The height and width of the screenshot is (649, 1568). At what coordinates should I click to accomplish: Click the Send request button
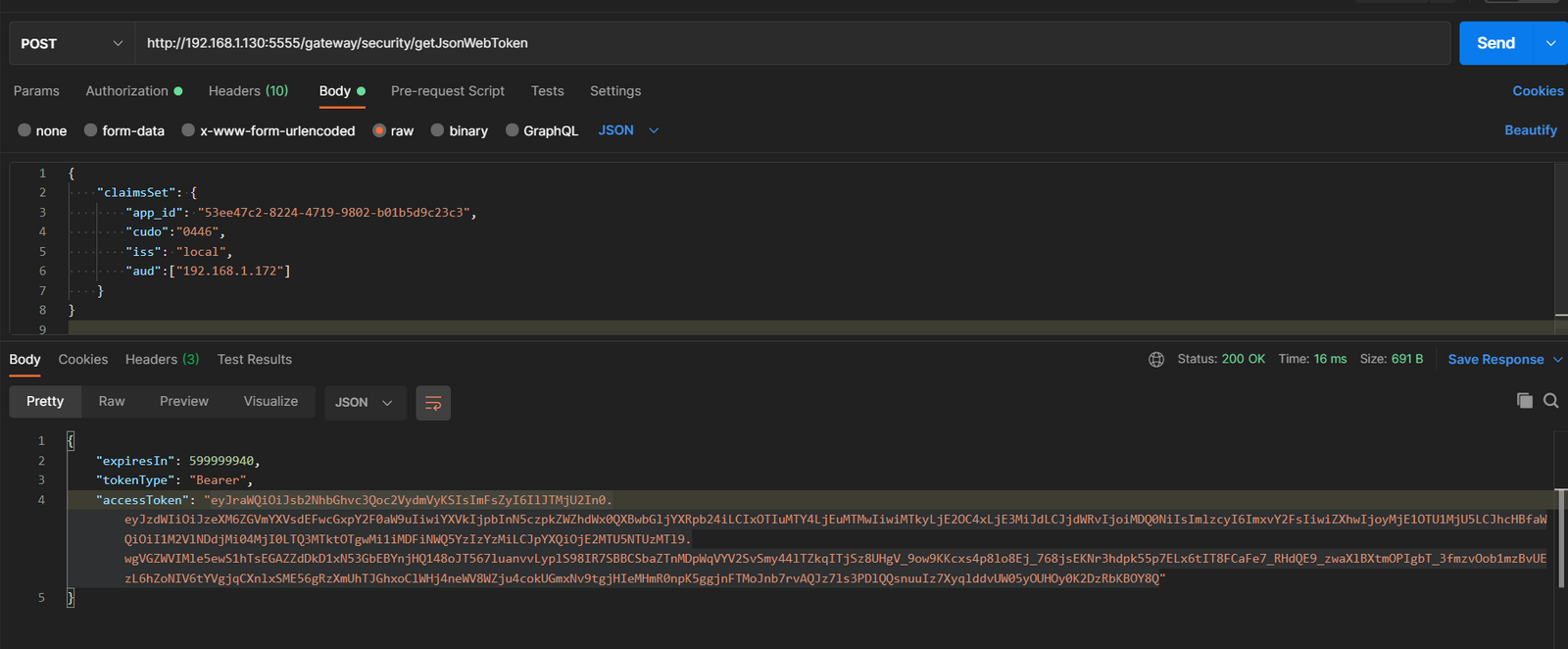pos(1495,43)
